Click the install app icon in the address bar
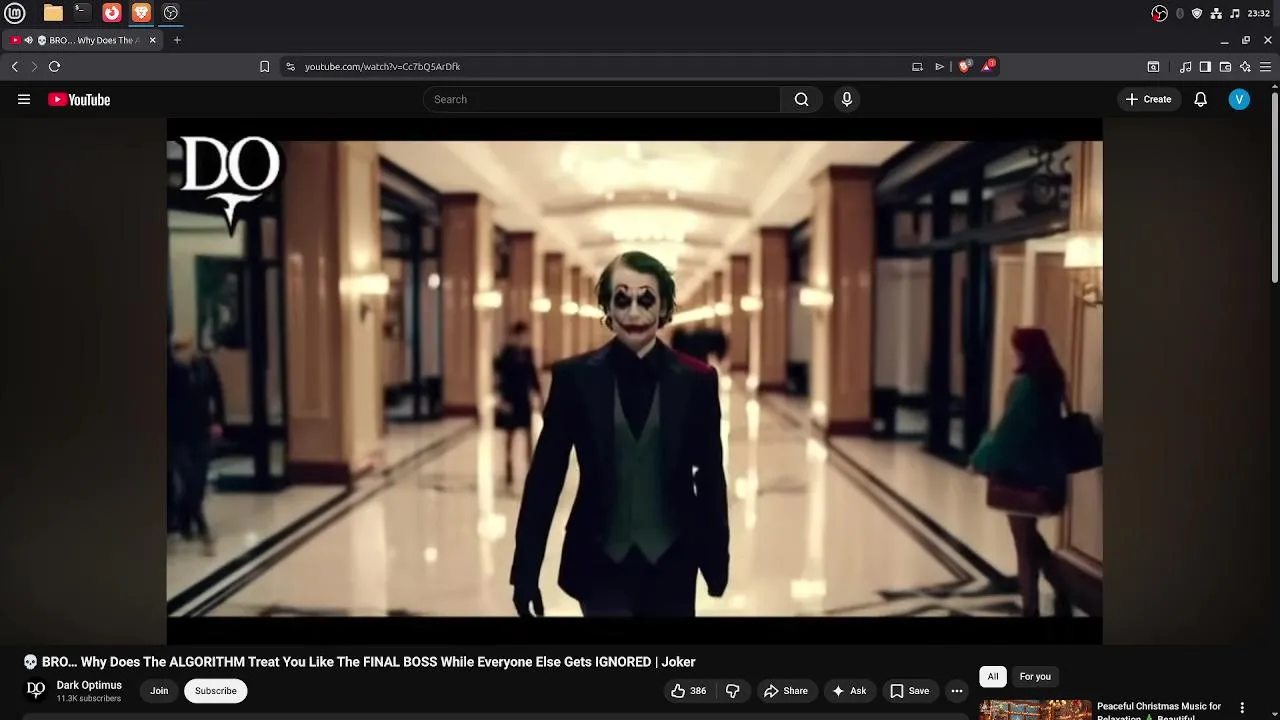 pos(917,66)
